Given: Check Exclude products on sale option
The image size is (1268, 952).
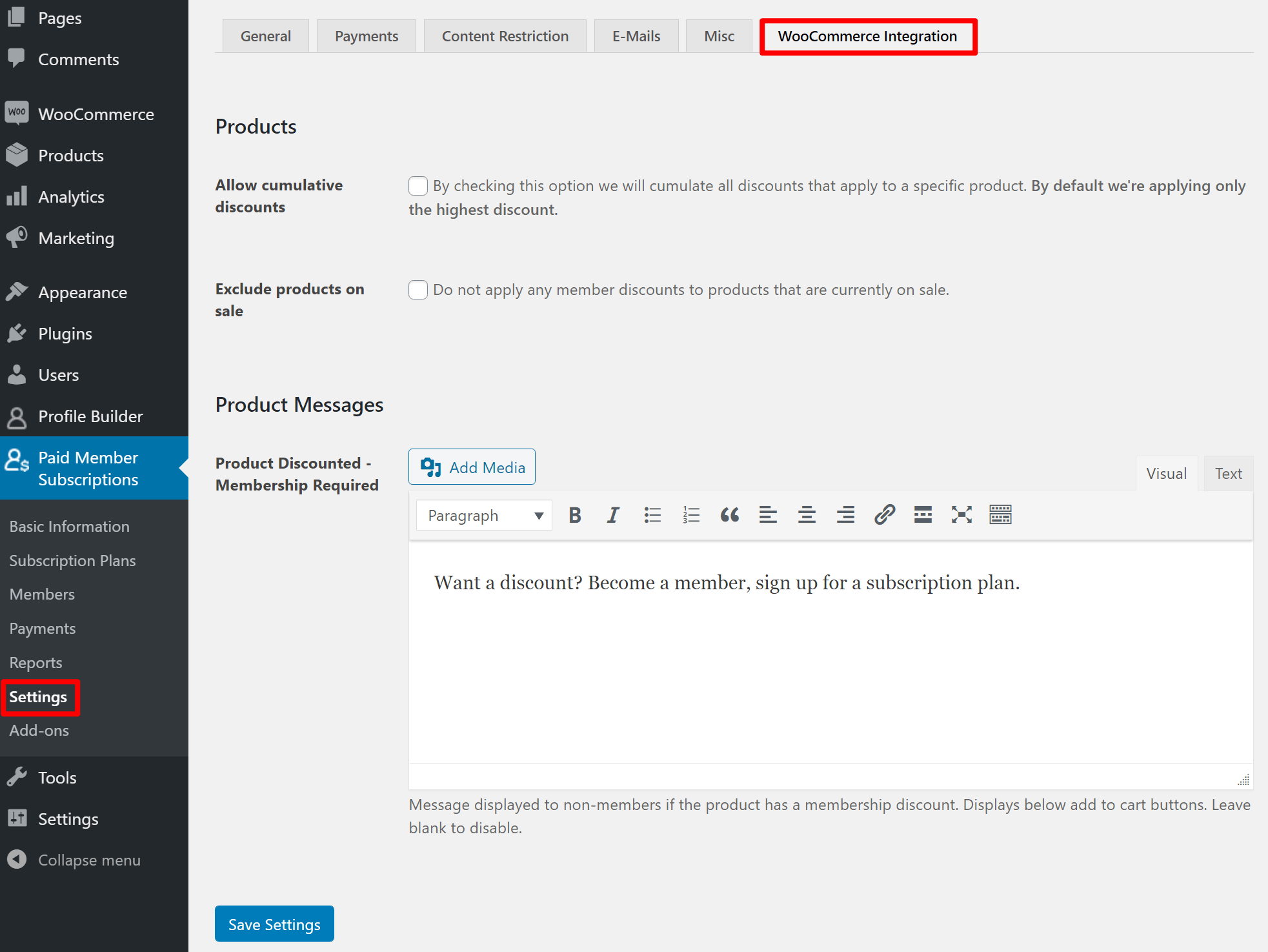Looking at the screenshot, I should (418, 290).
